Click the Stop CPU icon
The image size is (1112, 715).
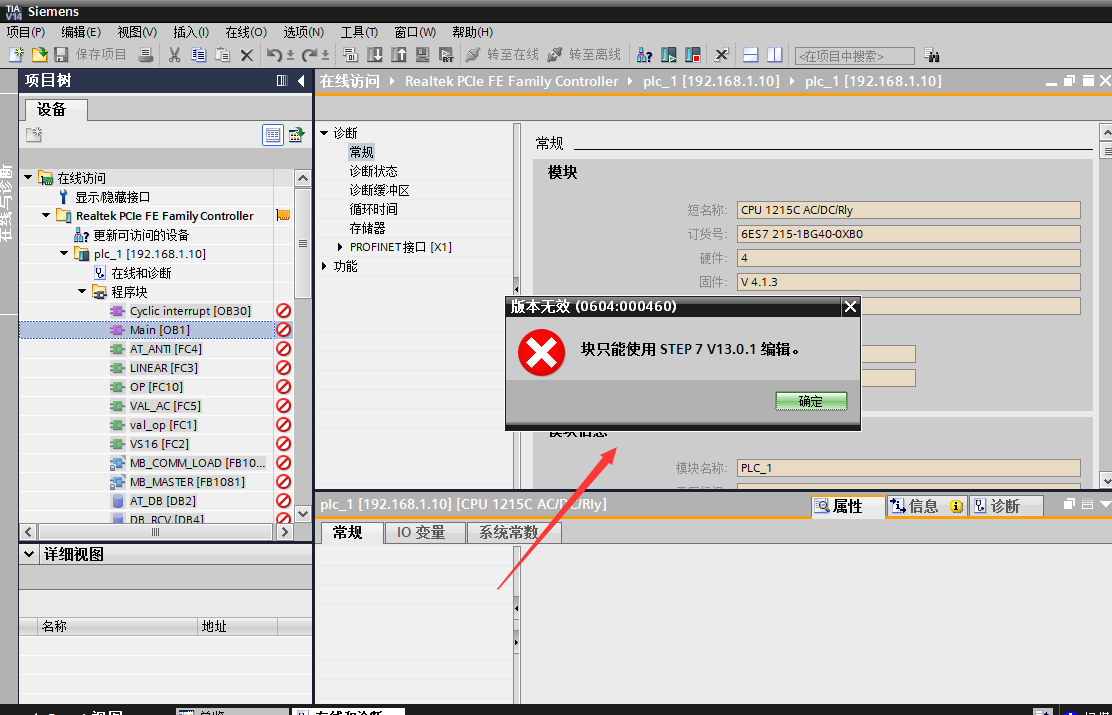pos(692,55)
